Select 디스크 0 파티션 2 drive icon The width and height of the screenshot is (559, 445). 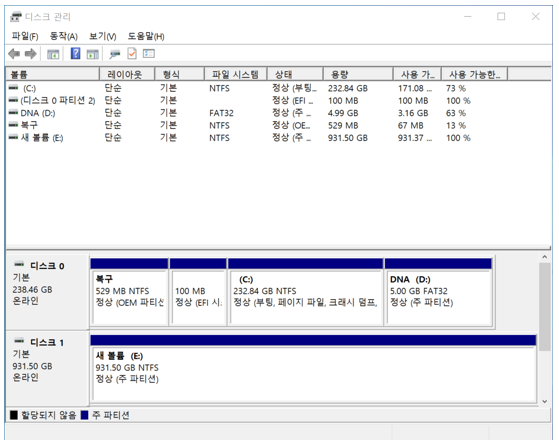pyautogui.click(x=14, y=100)
